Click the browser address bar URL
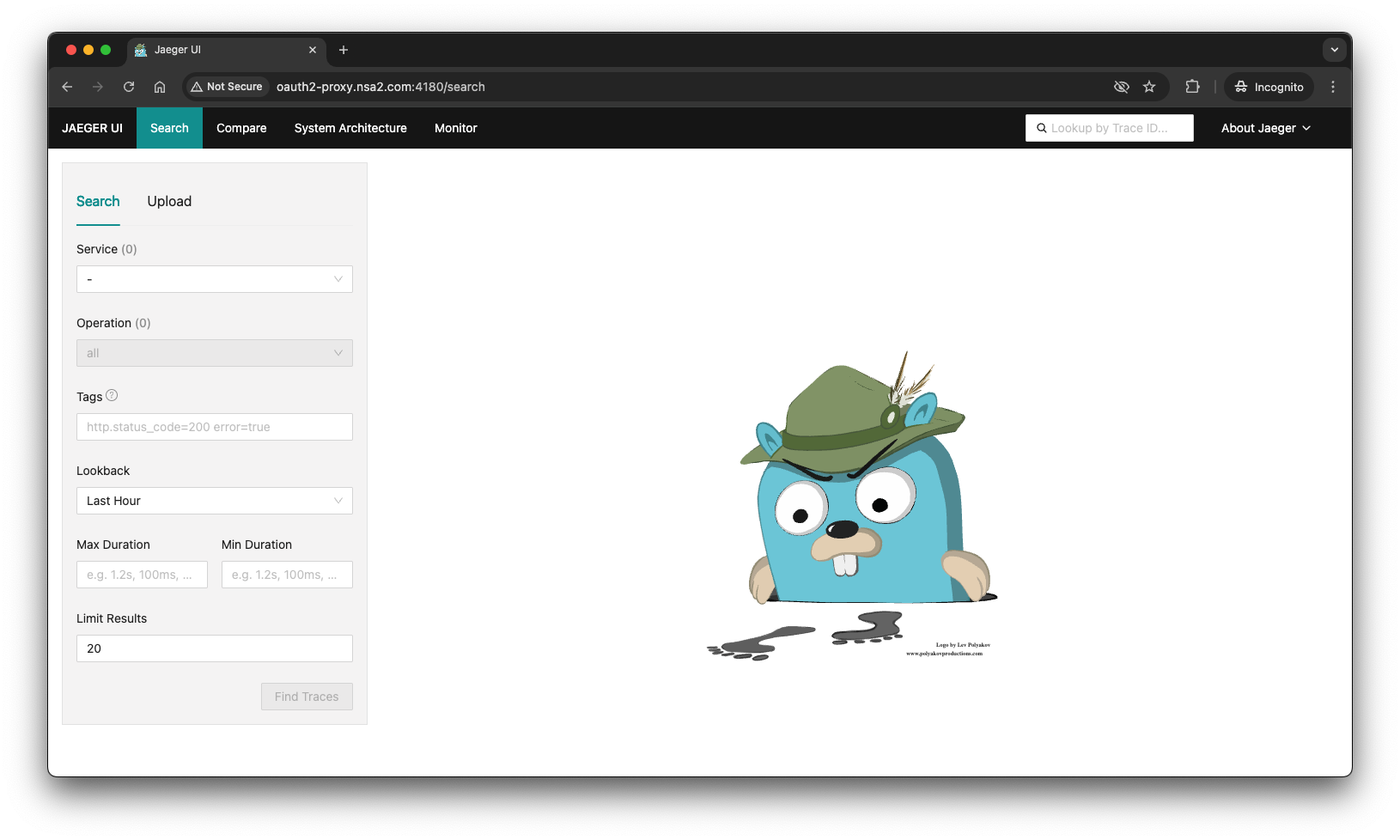 coord(380,87)
